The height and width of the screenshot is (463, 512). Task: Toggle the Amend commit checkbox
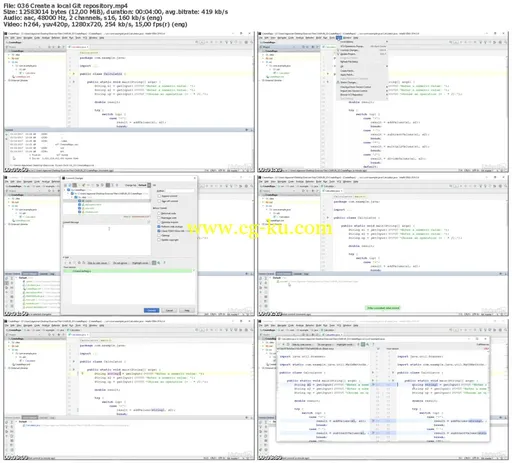pos(159,196)
